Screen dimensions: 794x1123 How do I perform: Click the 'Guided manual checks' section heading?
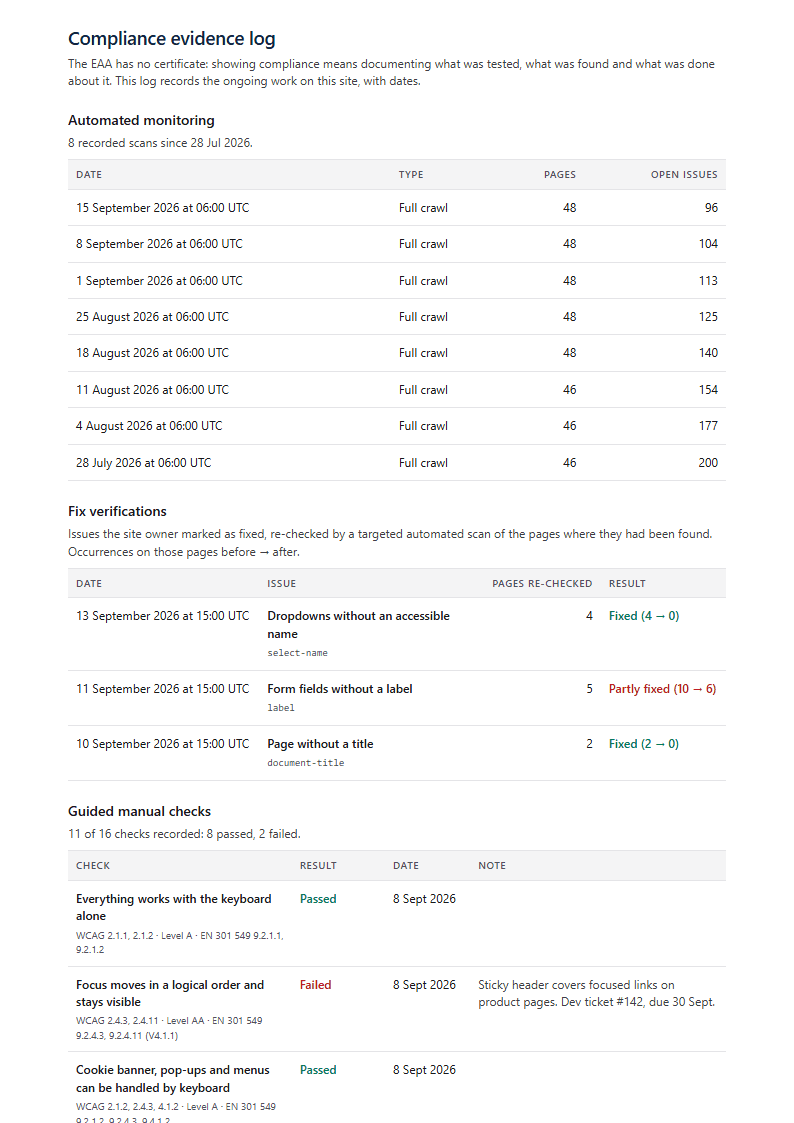point(140,811)
